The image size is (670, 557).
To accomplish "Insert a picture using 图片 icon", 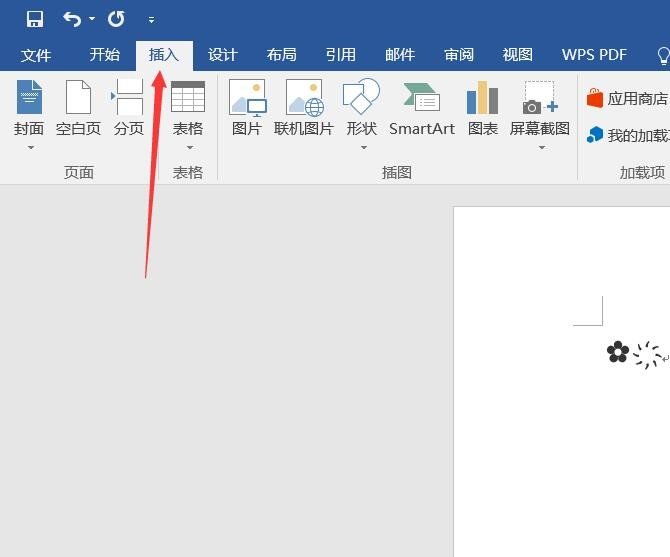I will pos(247,109).
